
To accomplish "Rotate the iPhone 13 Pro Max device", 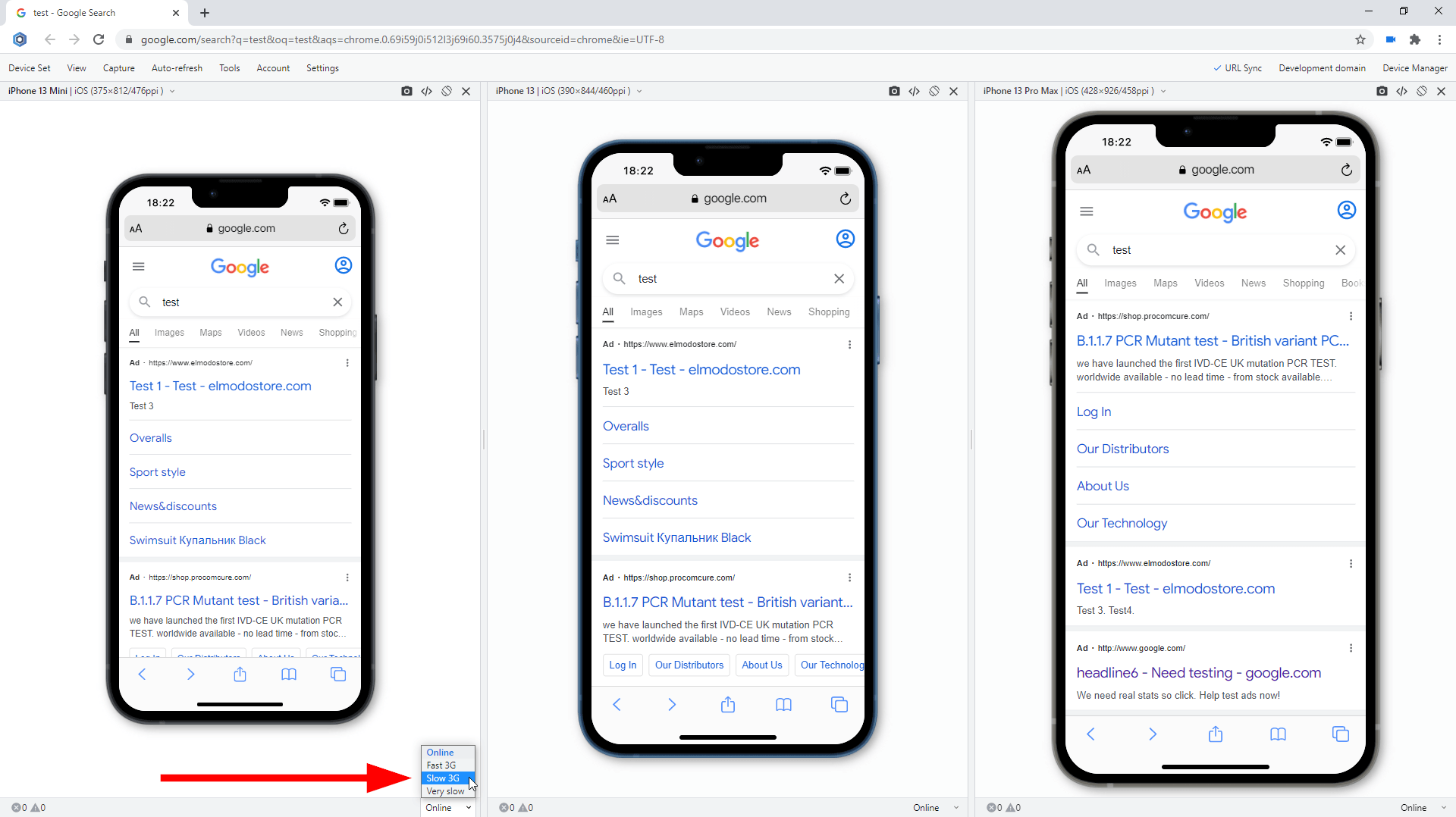I will pyautogui.click(x=1421, y=91).
